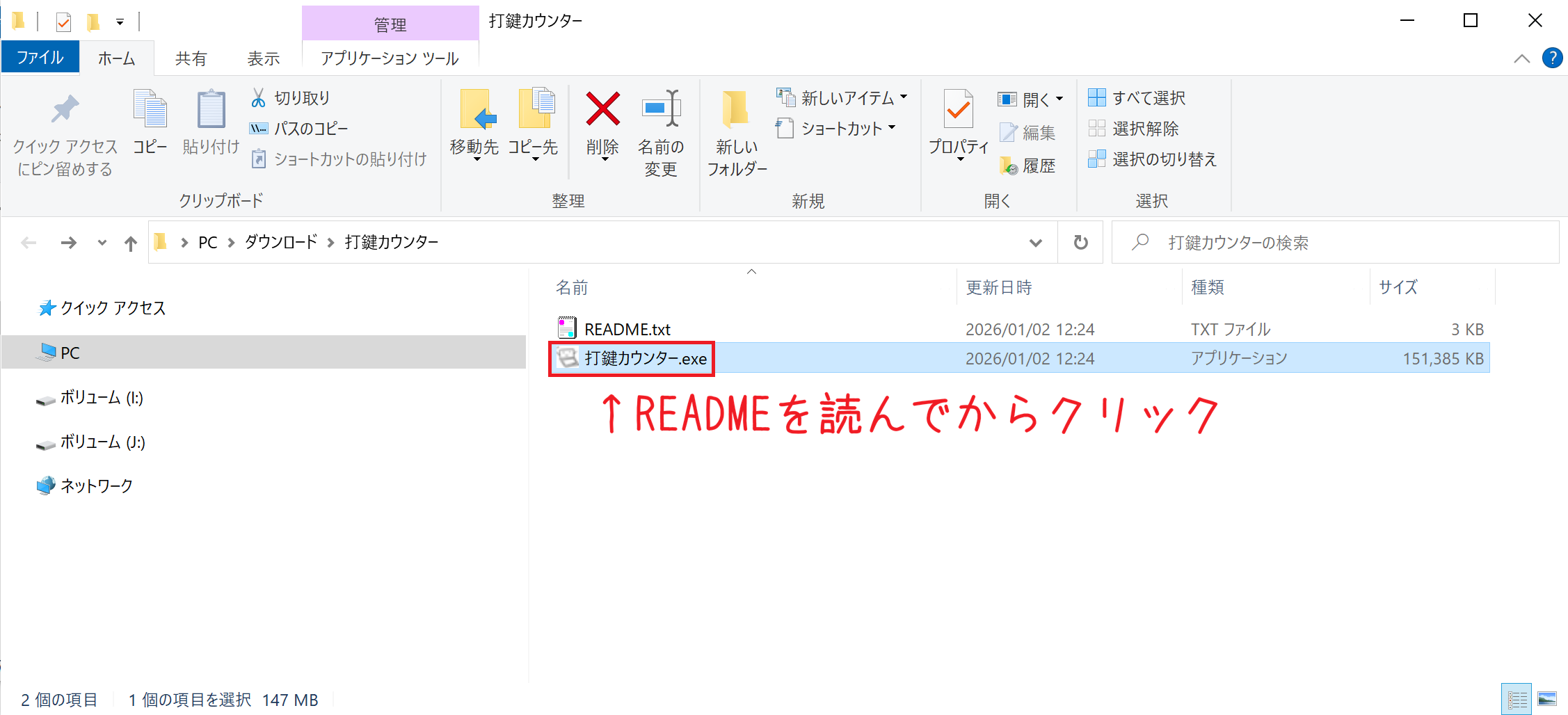Expand the address bar history dropdown
Image resolution: width=1568 pixels, height=715 pixels.
pos(1035,242)
